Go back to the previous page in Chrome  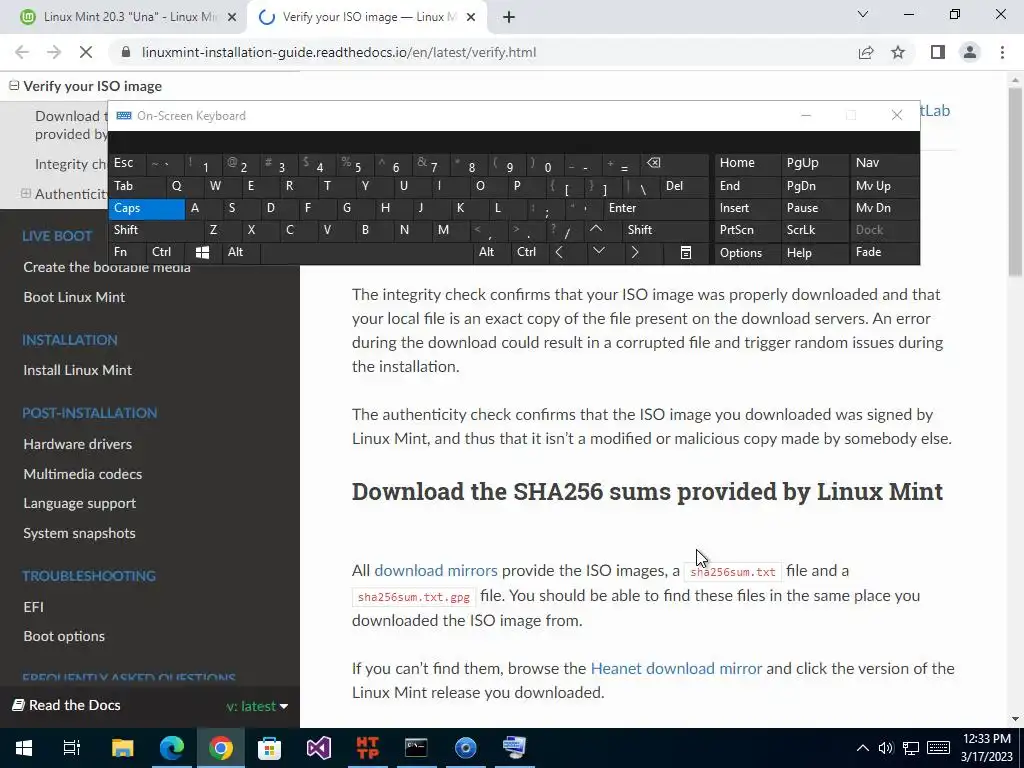pyautogui.click(x=22, y=52)
